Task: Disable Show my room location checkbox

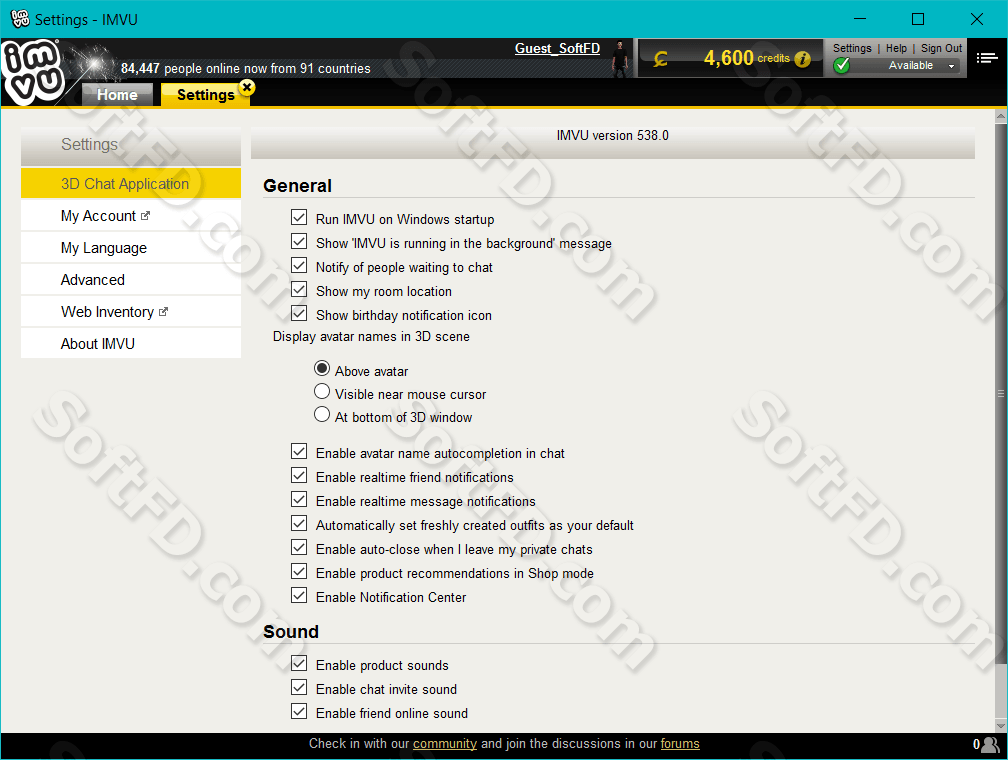Action: click(299, 289)
